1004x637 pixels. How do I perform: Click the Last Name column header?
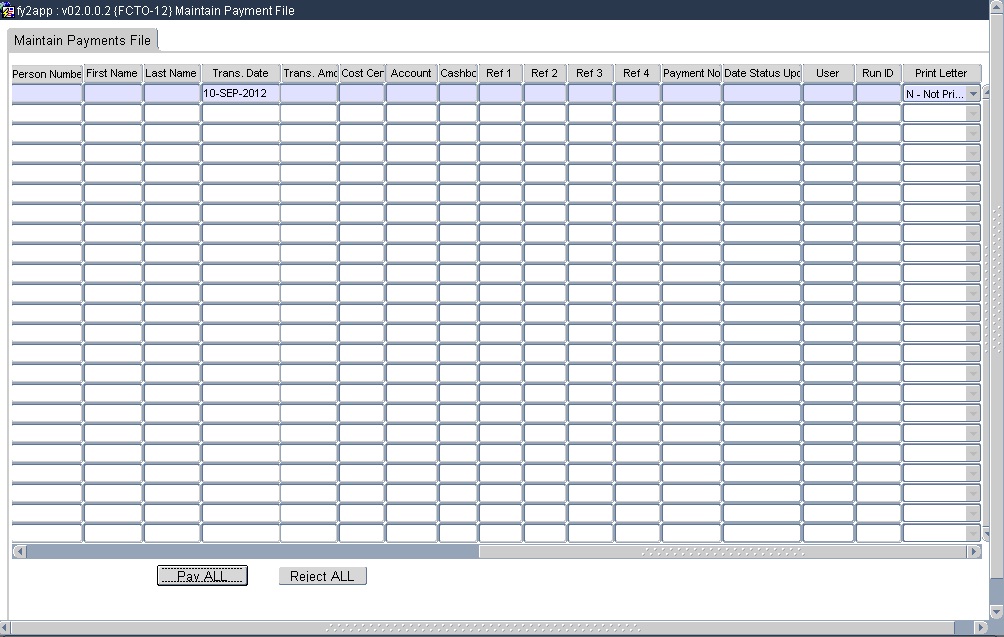(x=170, y=72)
